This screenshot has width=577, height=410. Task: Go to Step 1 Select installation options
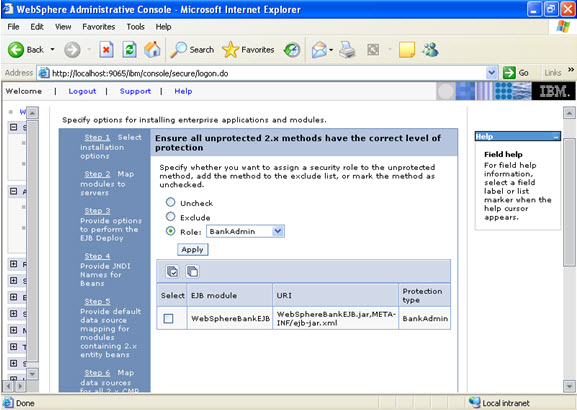(x=97, y=137)
